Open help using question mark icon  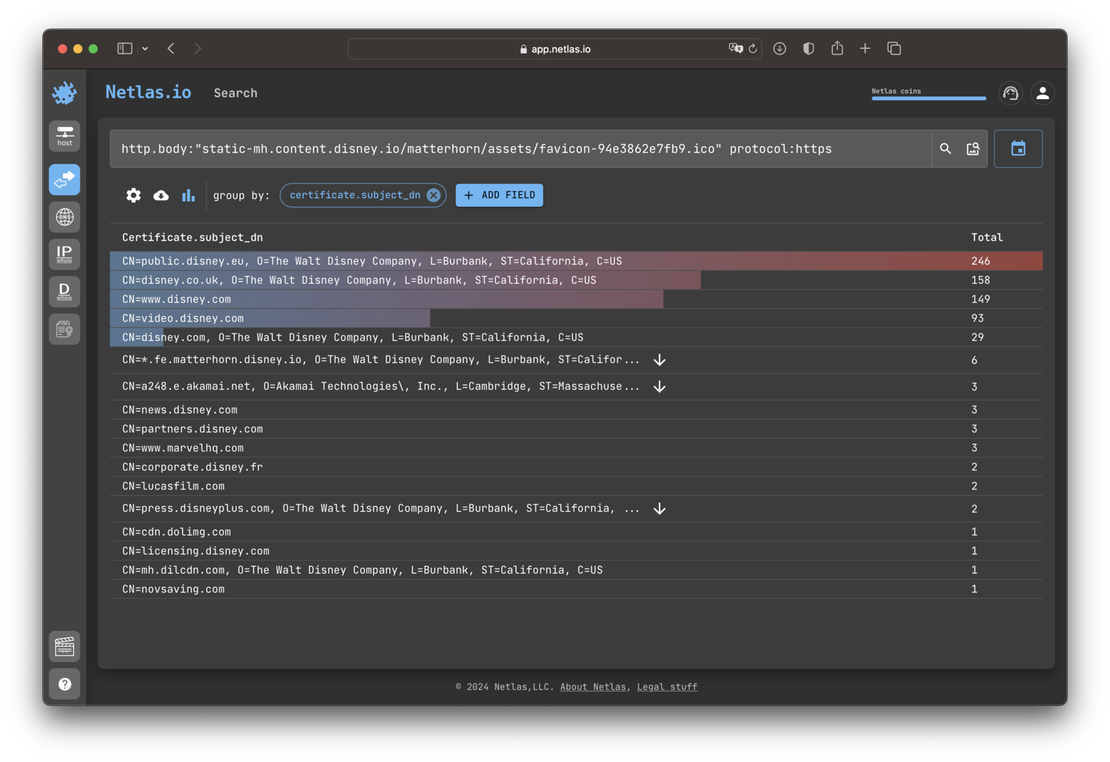tap(64, 683)
